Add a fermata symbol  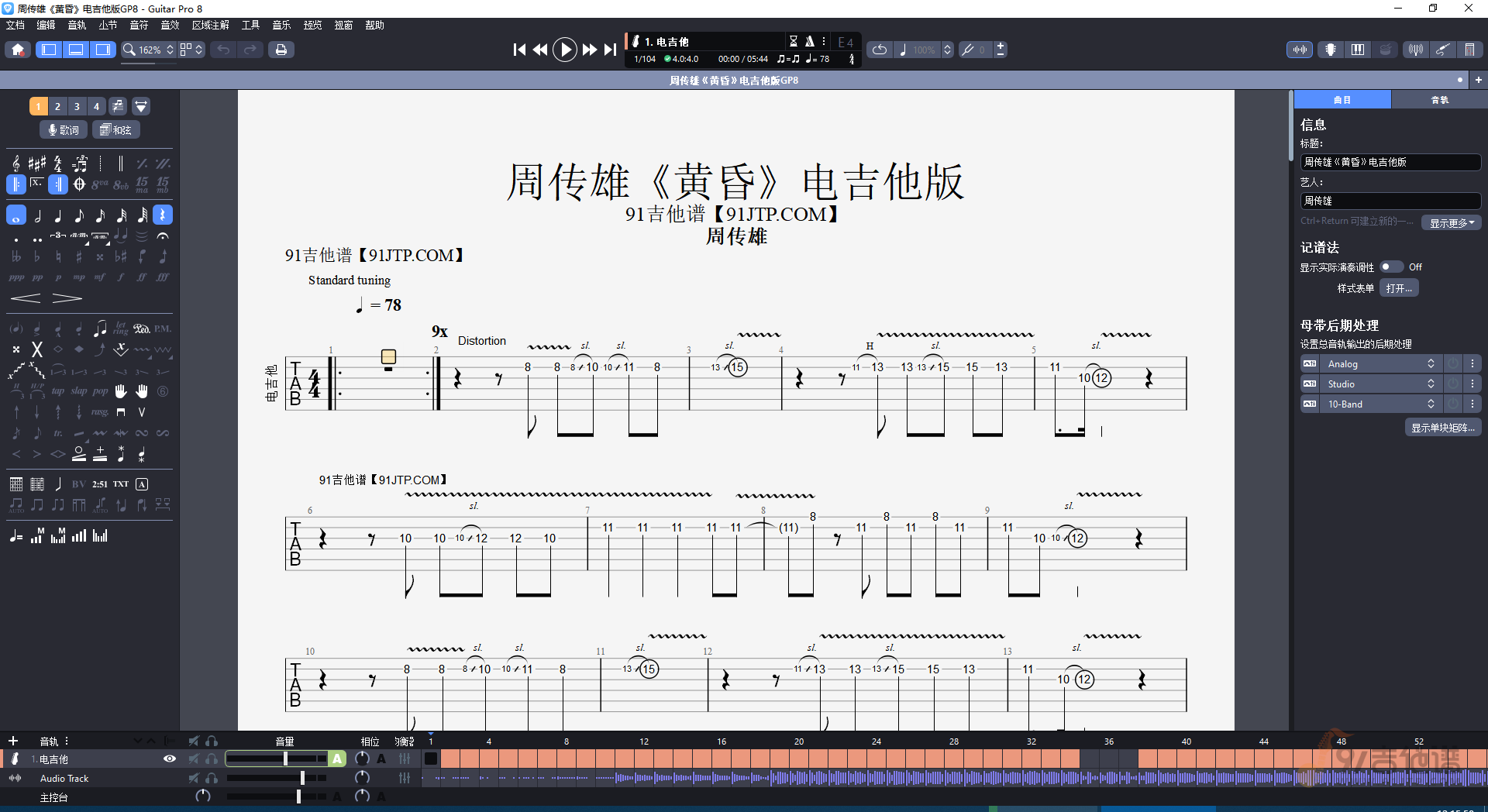163,236
